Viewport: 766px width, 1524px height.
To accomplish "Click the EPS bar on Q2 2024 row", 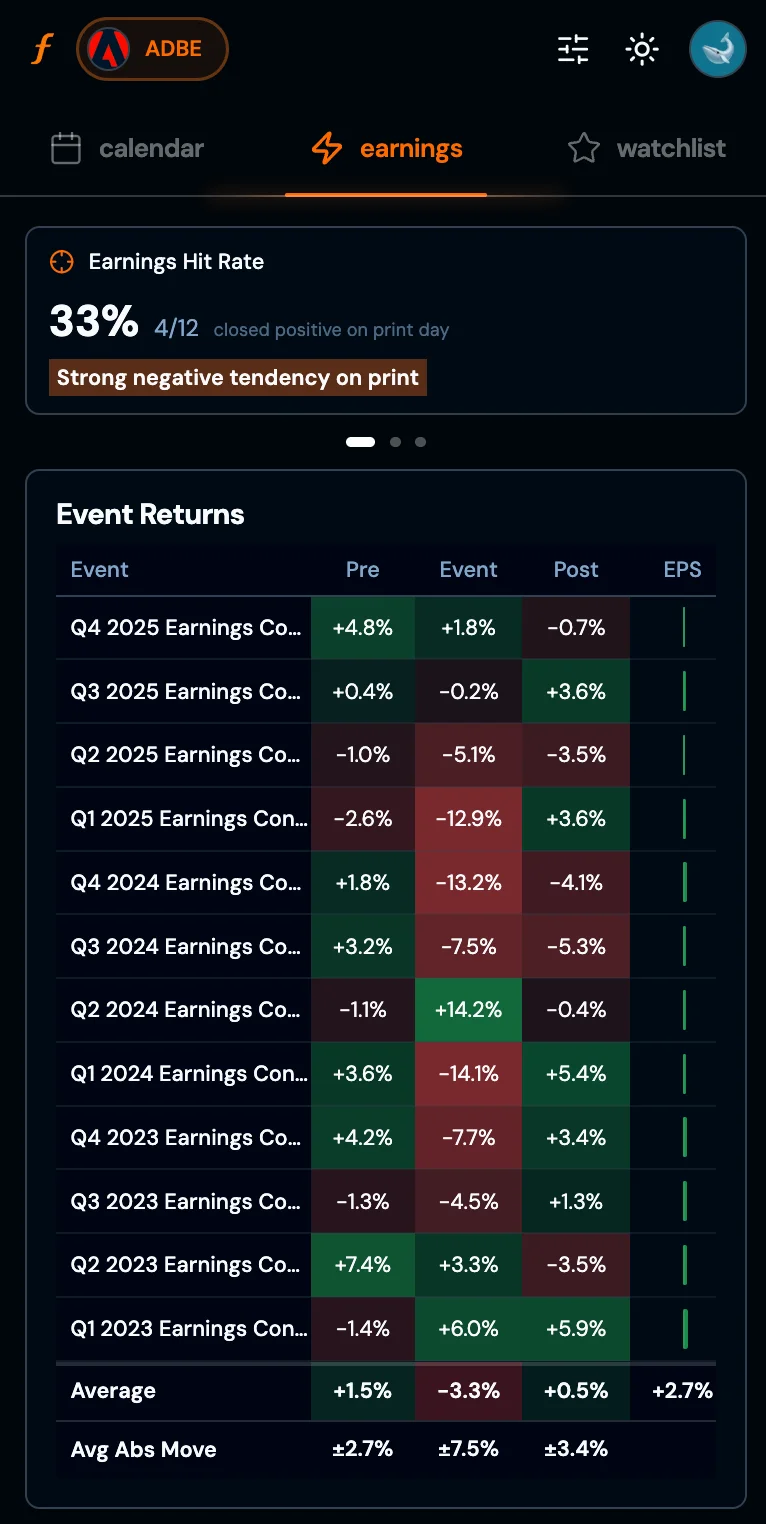I will click(x=682, y=1010).
